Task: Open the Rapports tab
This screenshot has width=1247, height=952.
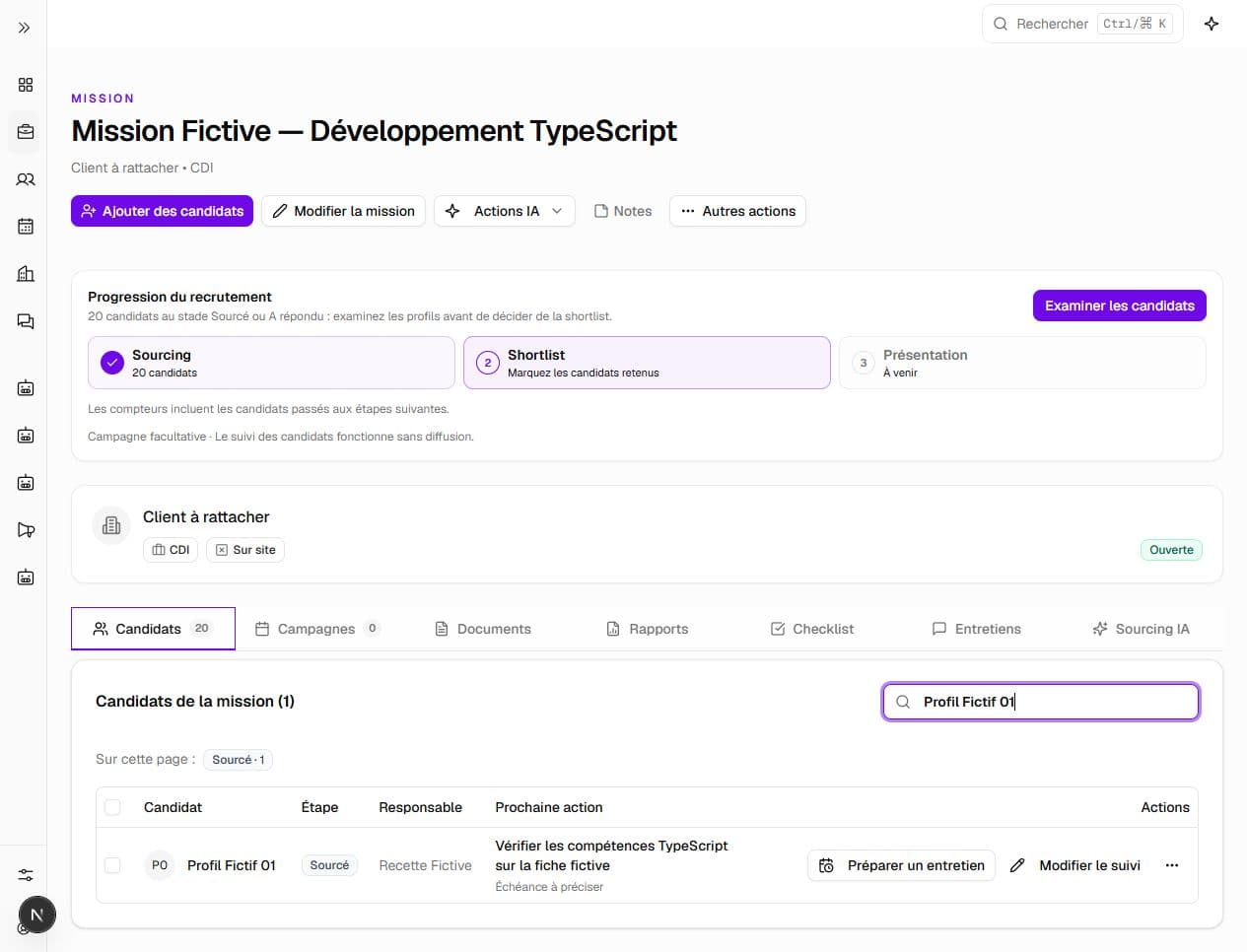Action: pyautogui.click(x=647, y=629)
